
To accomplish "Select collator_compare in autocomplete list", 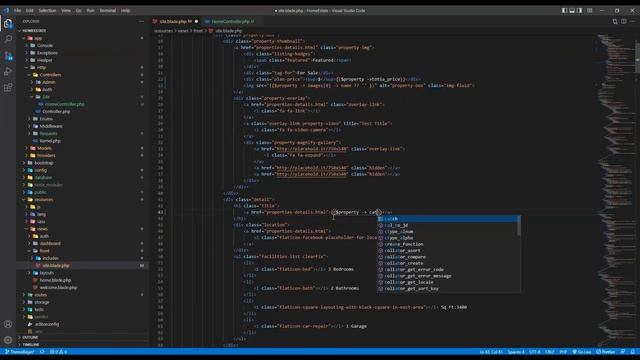I will click(448, 257).
